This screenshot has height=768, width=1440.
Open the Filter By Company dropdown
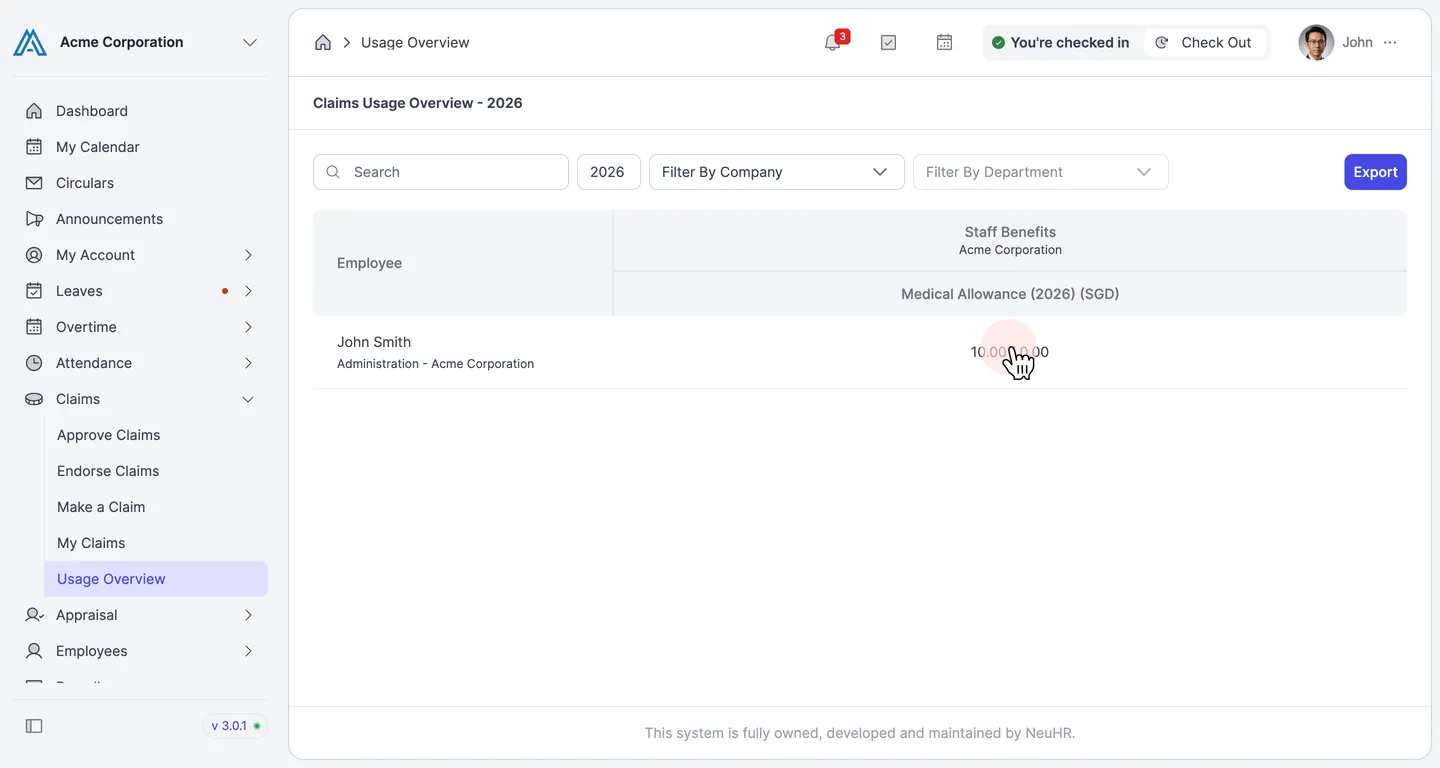(x=777, y=172)
